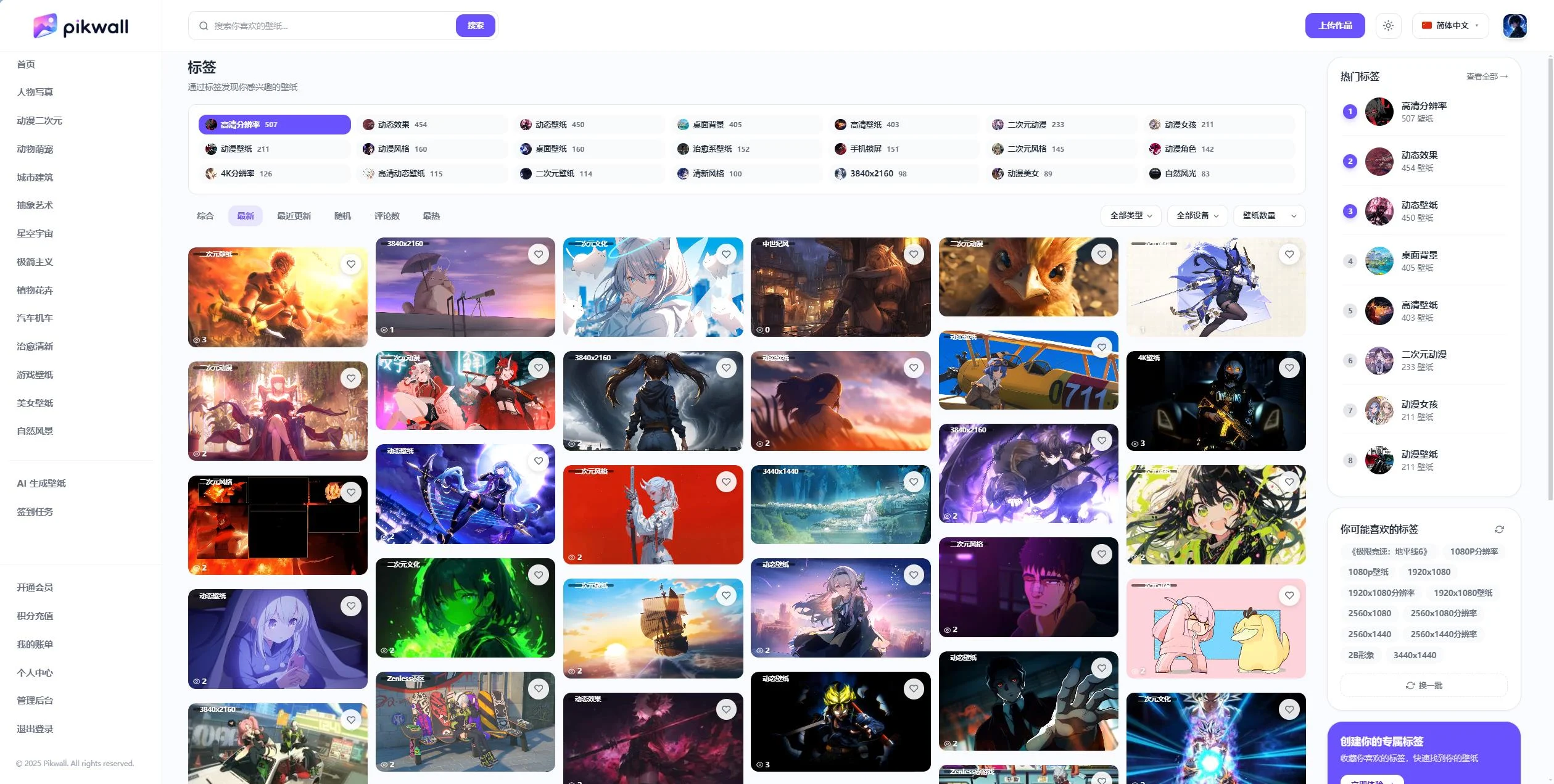Open the 壁纸数量 sort dropdown
This screenshot has width=1554, height=784.
coord(1270,216)
